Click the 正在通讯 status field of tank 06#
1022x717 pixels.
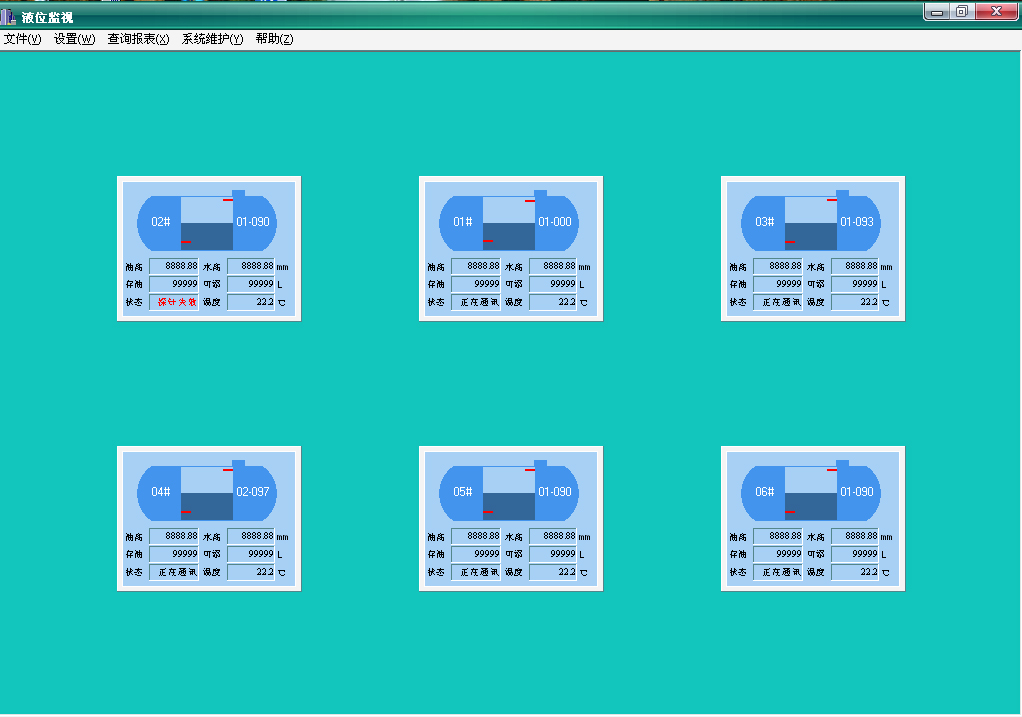pyautogui.click(x=777, y=572)
